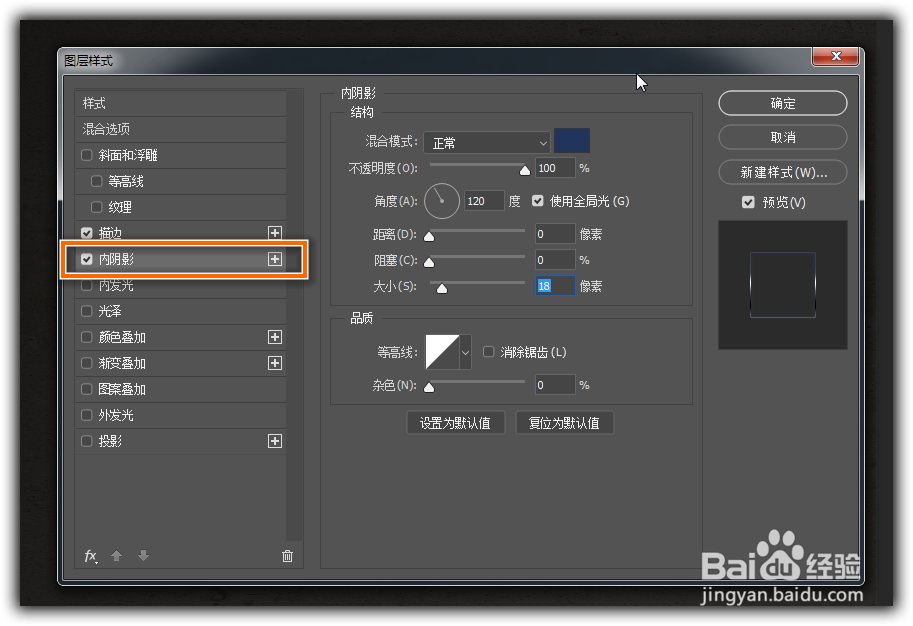The width and height of the screenshot is (913, 626).
Task: Click the trash icon to delete effects
Action: tap(288, 555)
